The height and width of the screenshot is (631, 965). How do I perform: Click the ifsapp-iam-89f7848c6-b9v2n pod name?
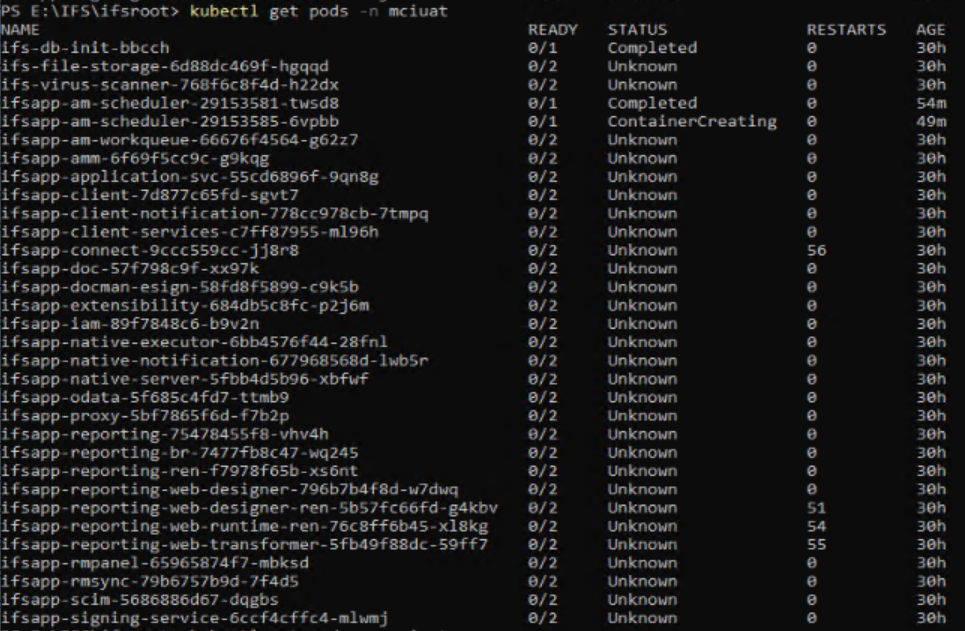(x=130, y=324)
